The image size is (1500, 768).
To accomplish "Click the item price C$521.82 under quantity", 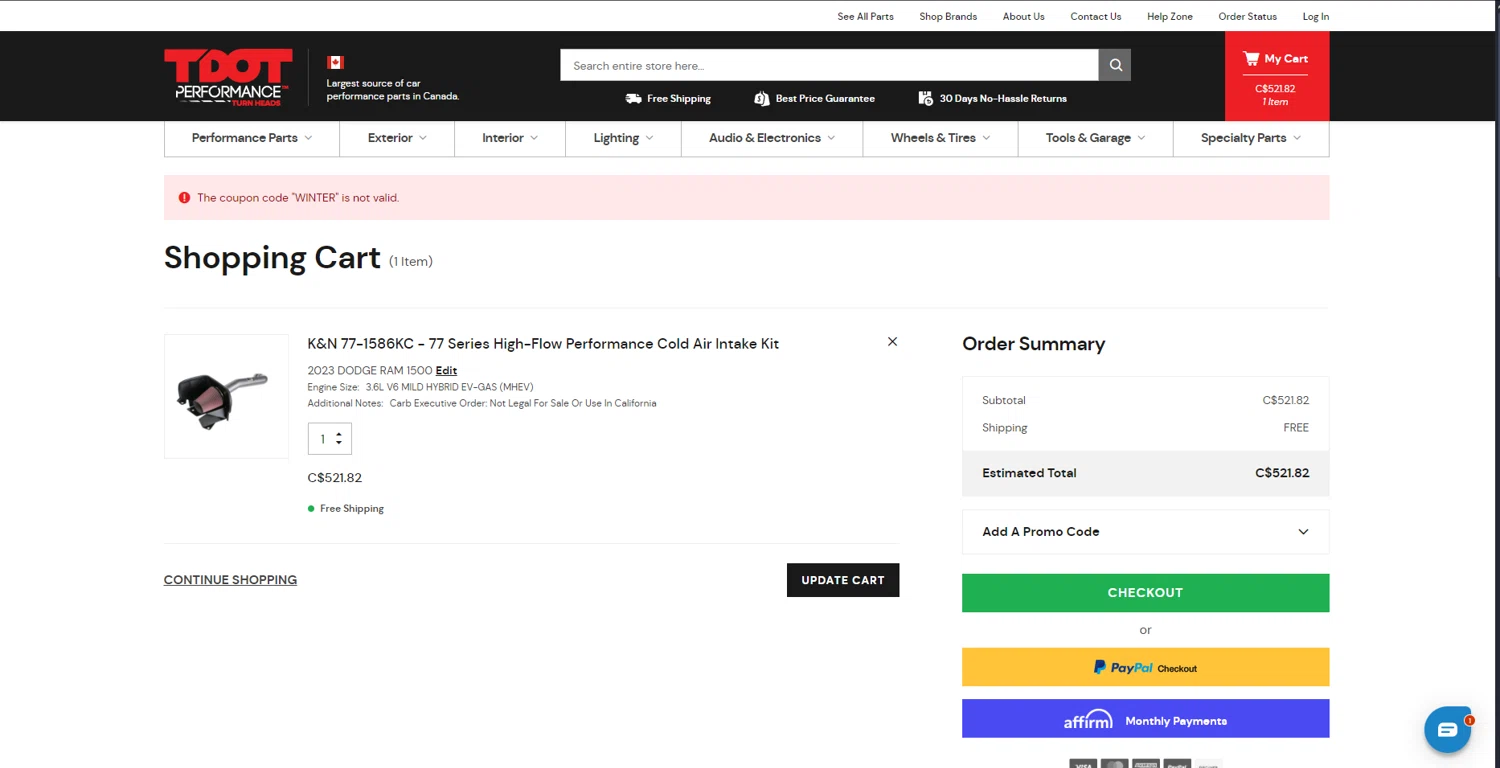I will point(335,478).
